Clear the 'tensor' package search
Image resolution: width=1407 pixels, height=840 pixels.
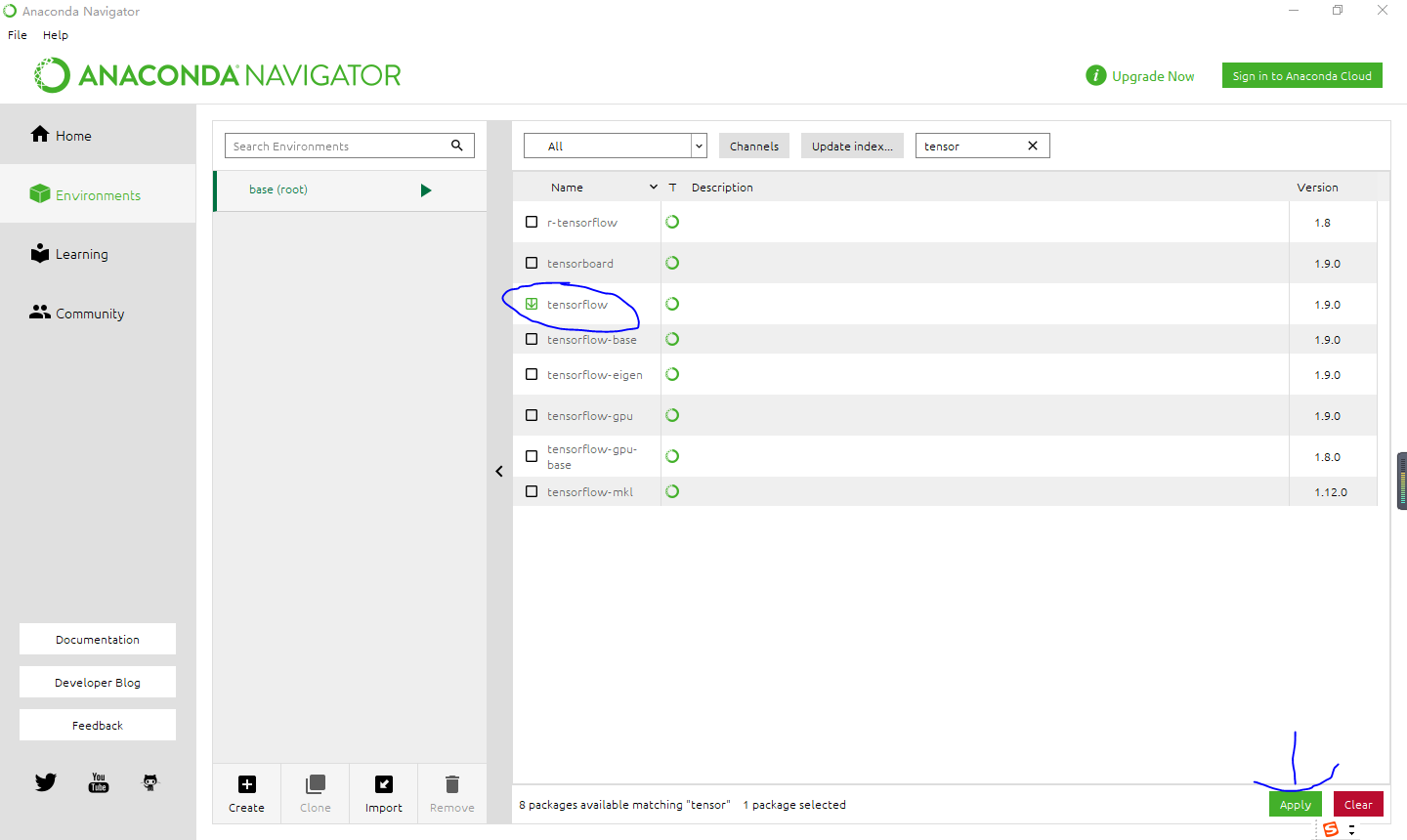[1033, 146]
